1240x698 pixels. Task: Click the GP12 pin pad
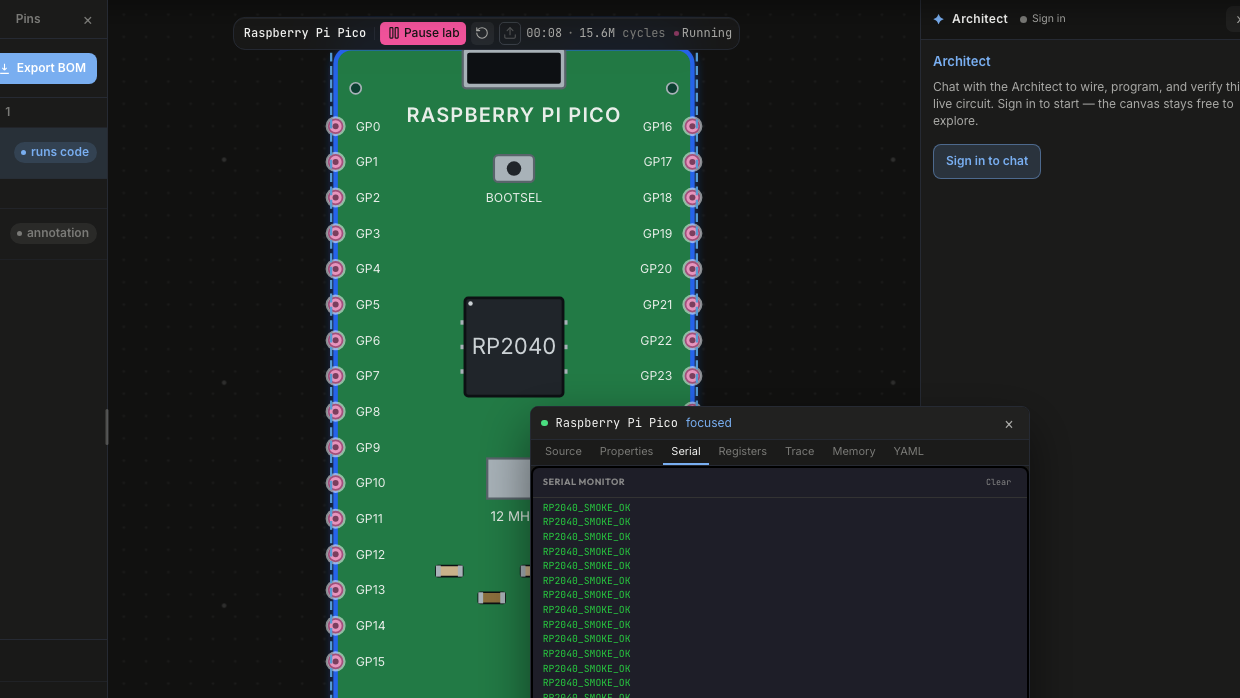336,554
